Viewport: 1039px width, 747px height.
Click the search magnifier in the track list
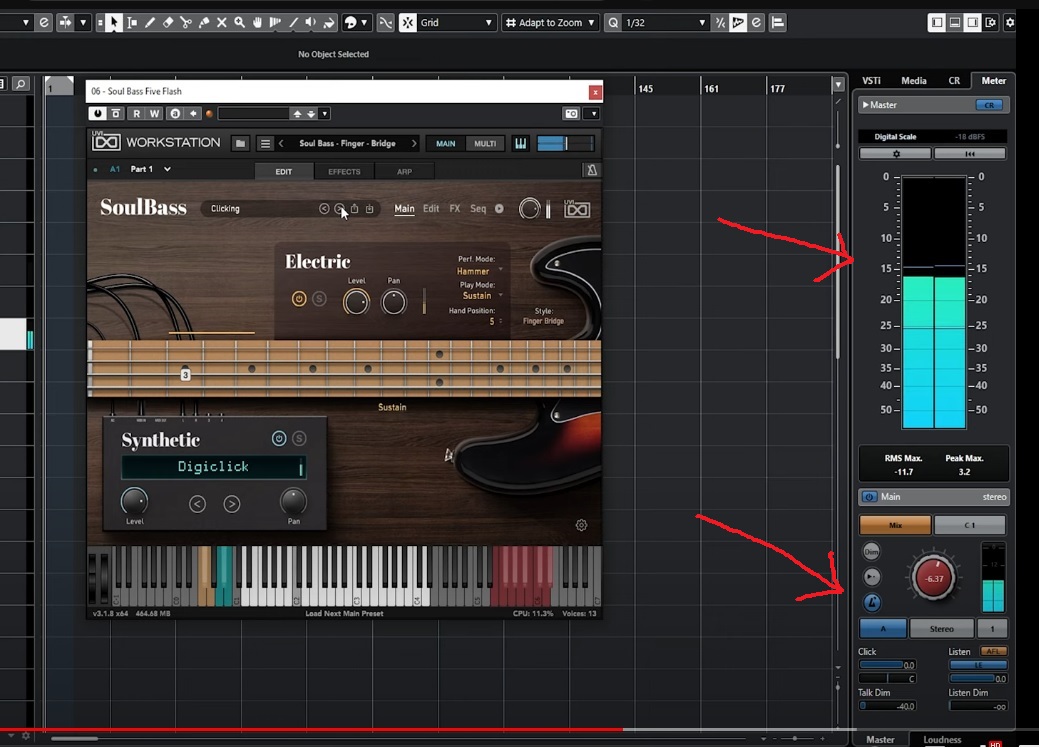pos(21,84)
